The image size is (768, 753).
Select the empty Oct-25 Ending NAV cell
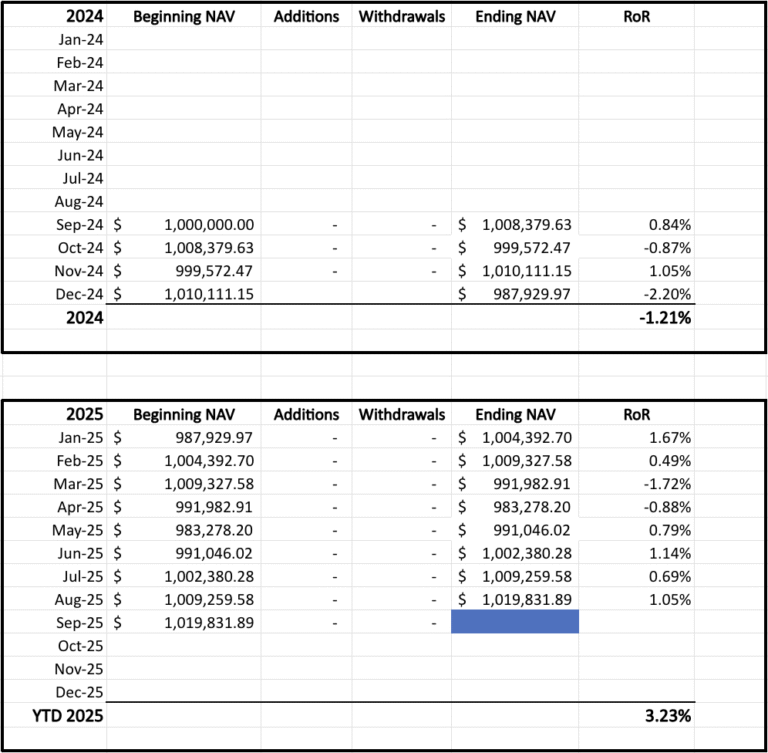tap(515, 646)
